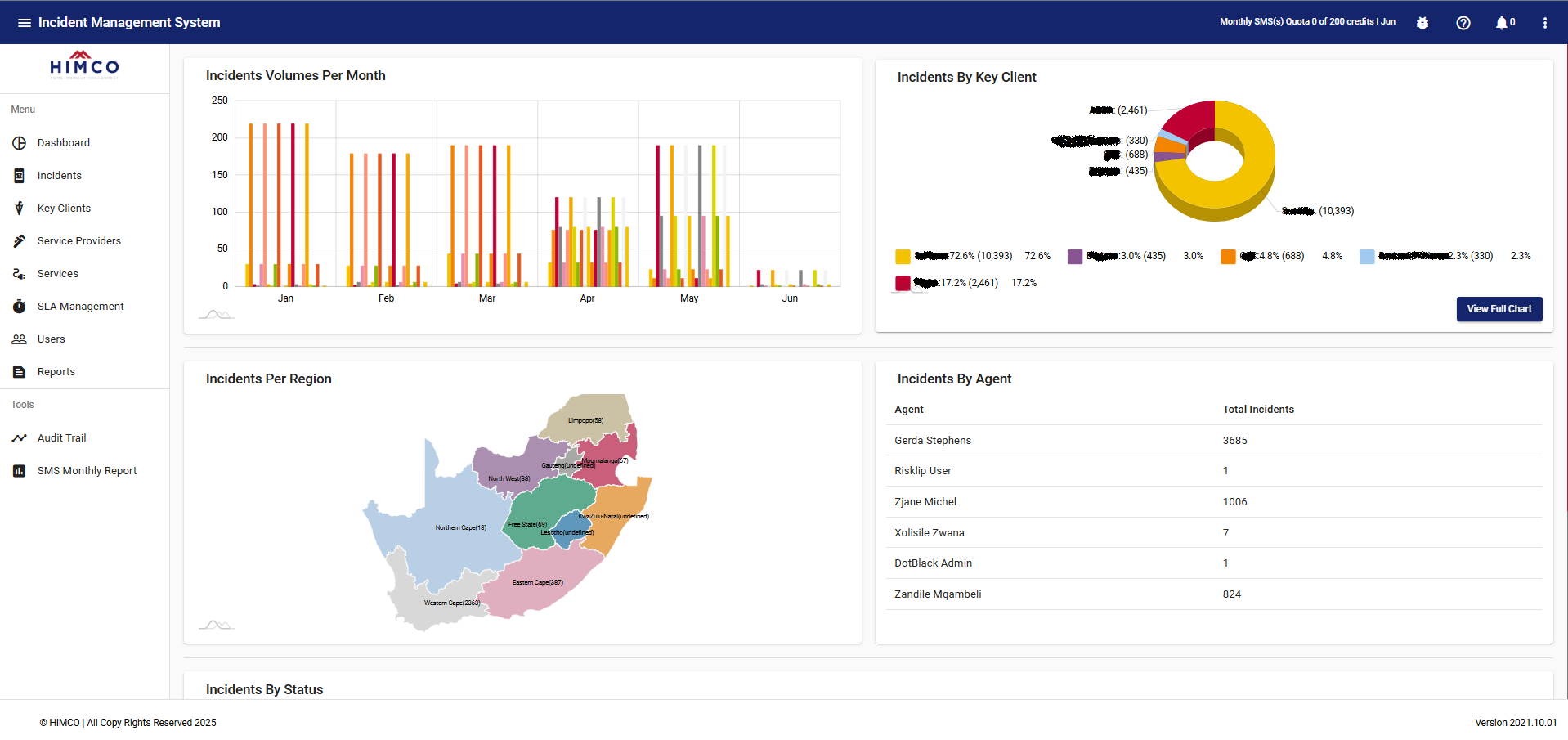1568x740 pixels.
Task: Open the vertical three-dot options menu
Action: (1545, 23)
